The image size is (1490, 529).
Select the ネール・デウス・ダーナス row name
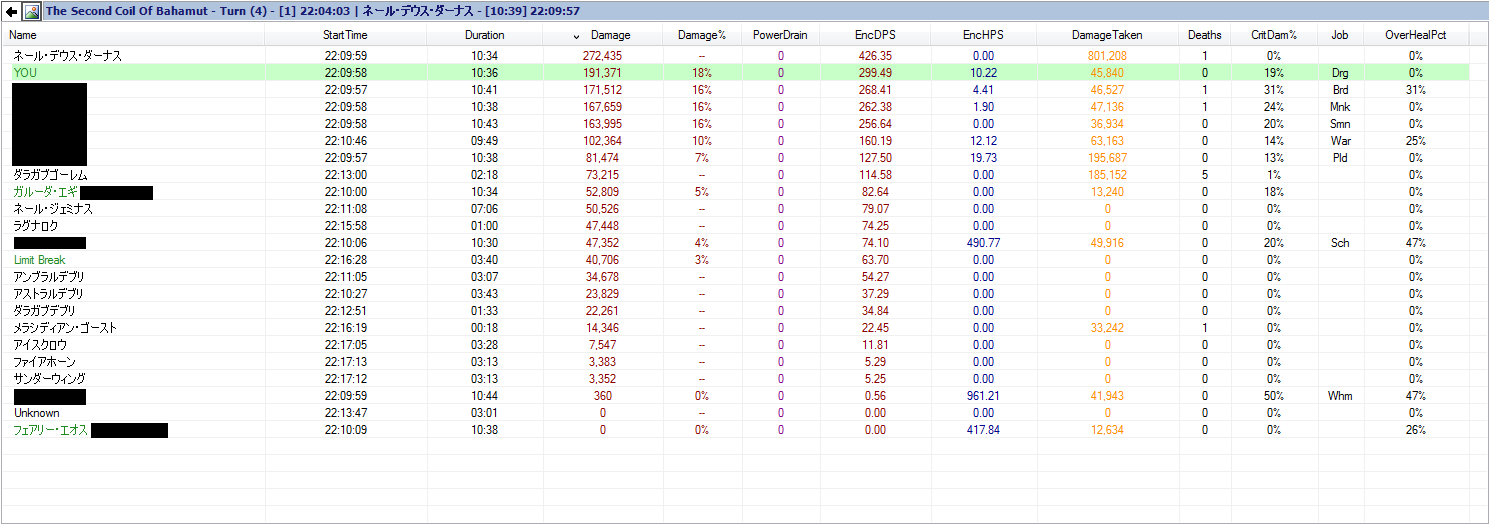point(68,56)
